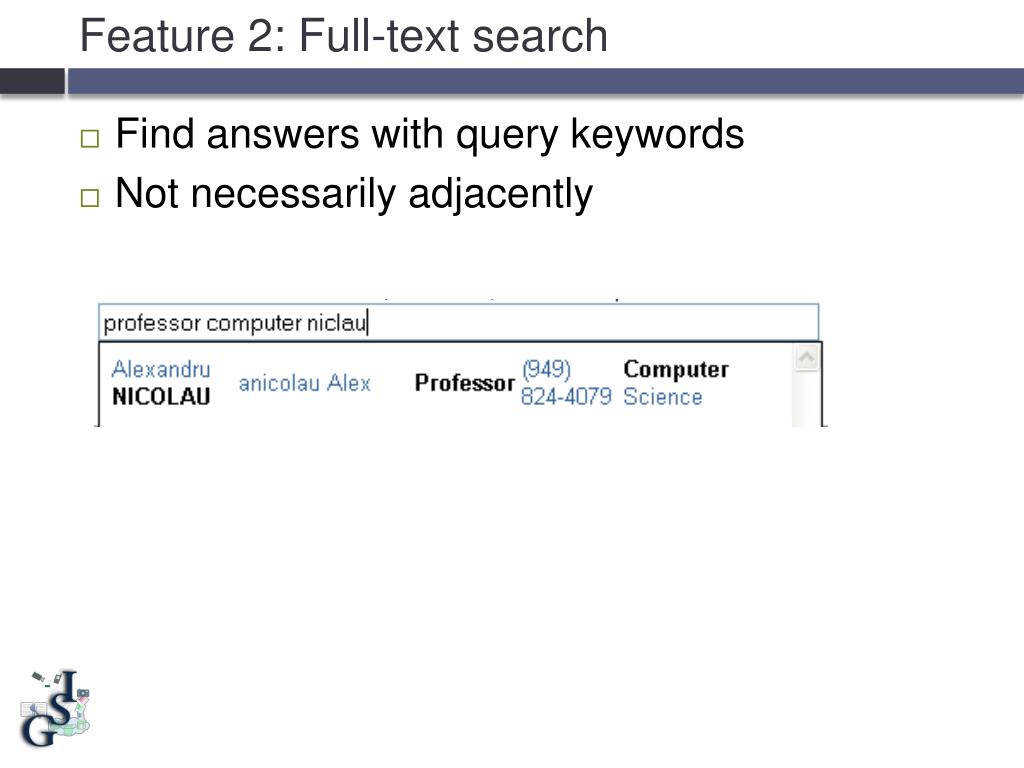Click the search box with the query text
The width and height of the screenshot is (1024, 768).
[458, 323]
